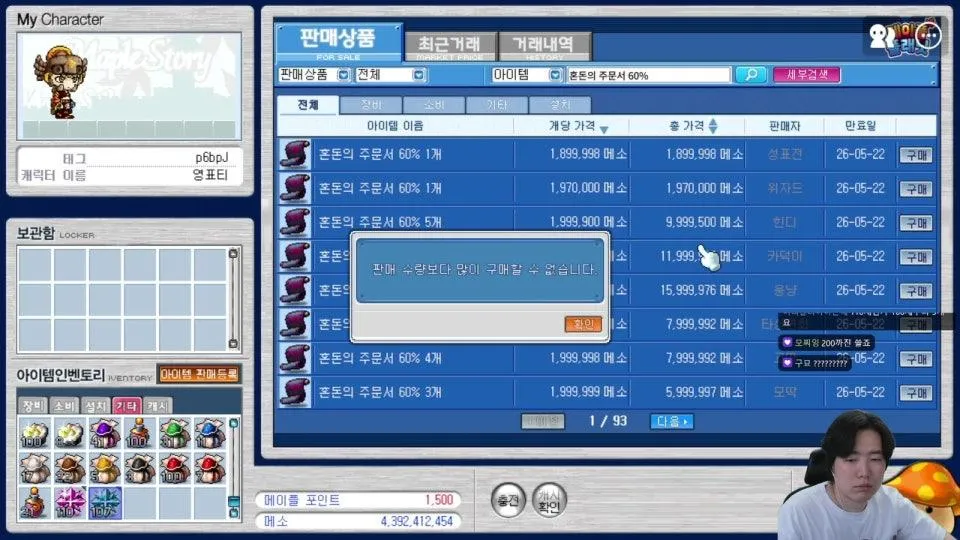Select the white pouch with count 17
The width and height of the screenshot is (960, 540).
click(x=34, y=468)
